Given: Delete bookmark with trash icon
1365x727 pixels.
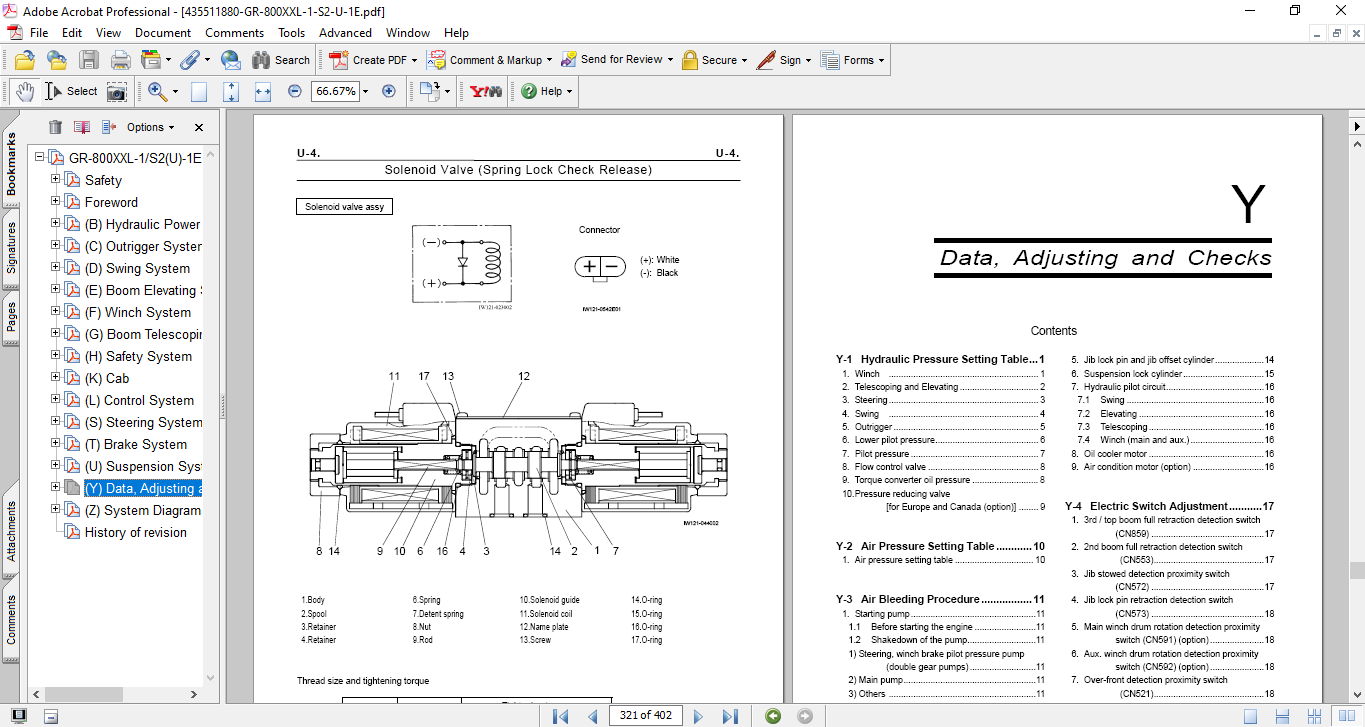Looking at the screenshot, I should tap(55, 127).
